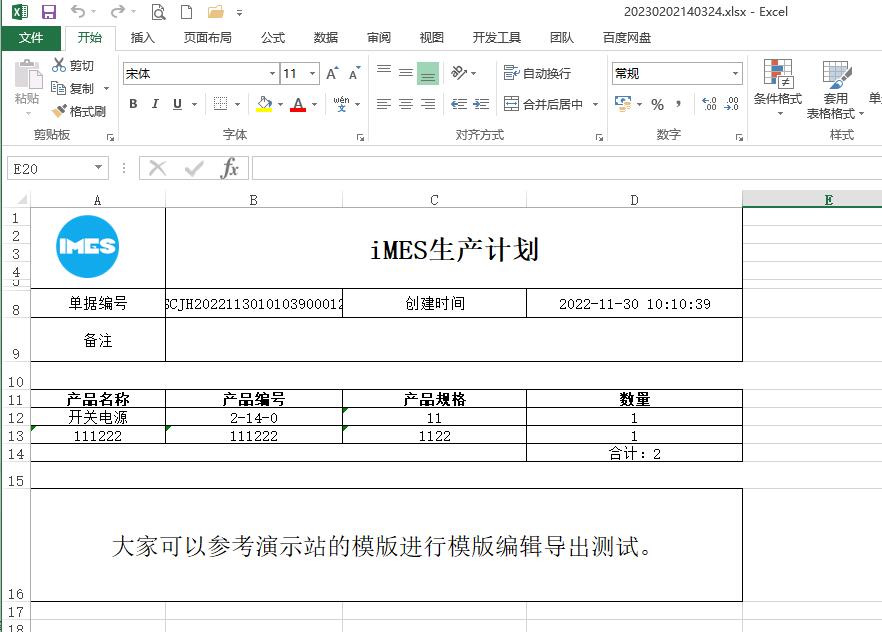The width and height of the screenshot is (882, 632).
Task: Toggle italic formatting
Action: (x=155, y=104)
